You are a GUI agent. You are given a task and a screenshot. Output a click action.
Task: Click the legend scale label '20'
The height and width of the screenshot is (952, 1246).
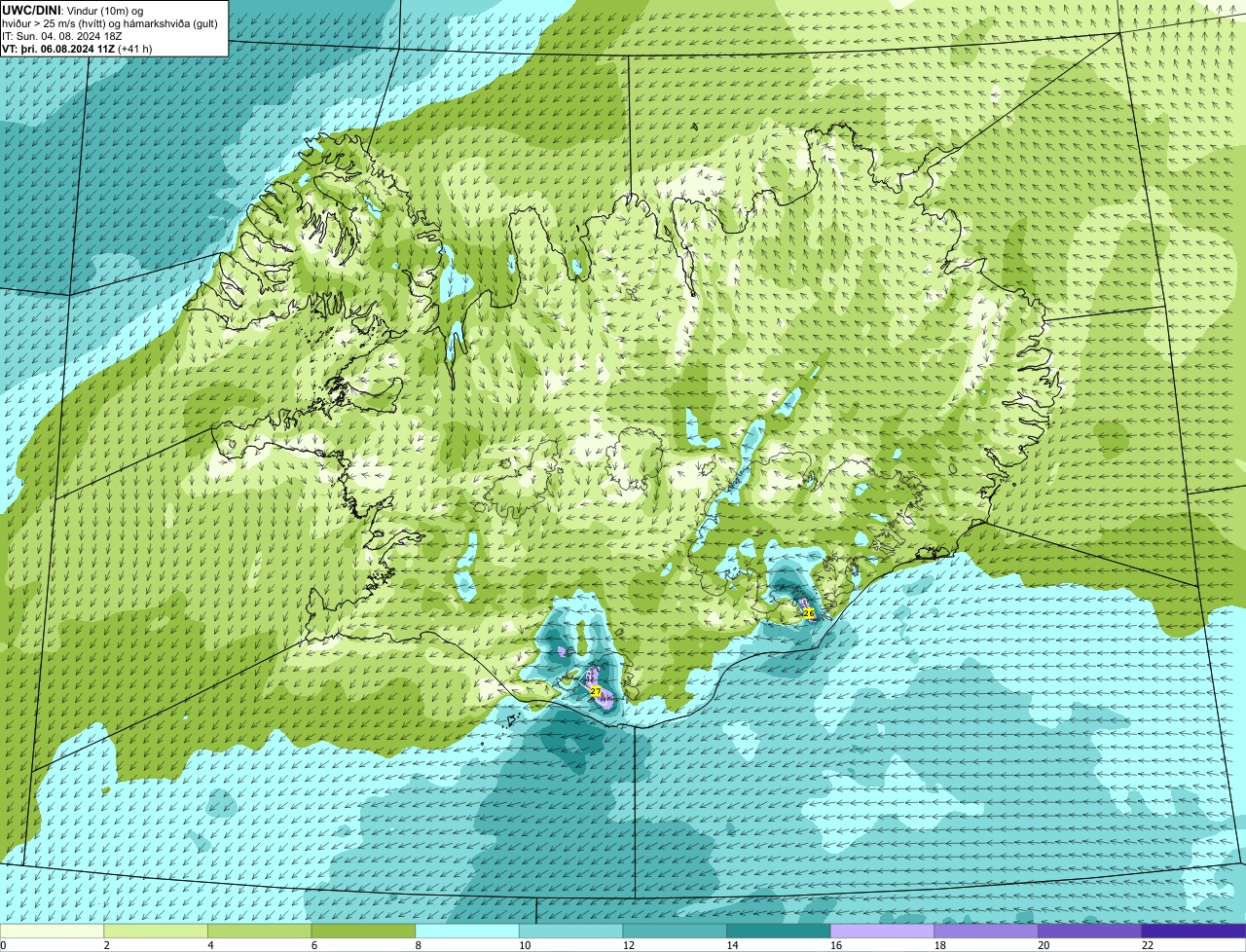point(1044,945)
